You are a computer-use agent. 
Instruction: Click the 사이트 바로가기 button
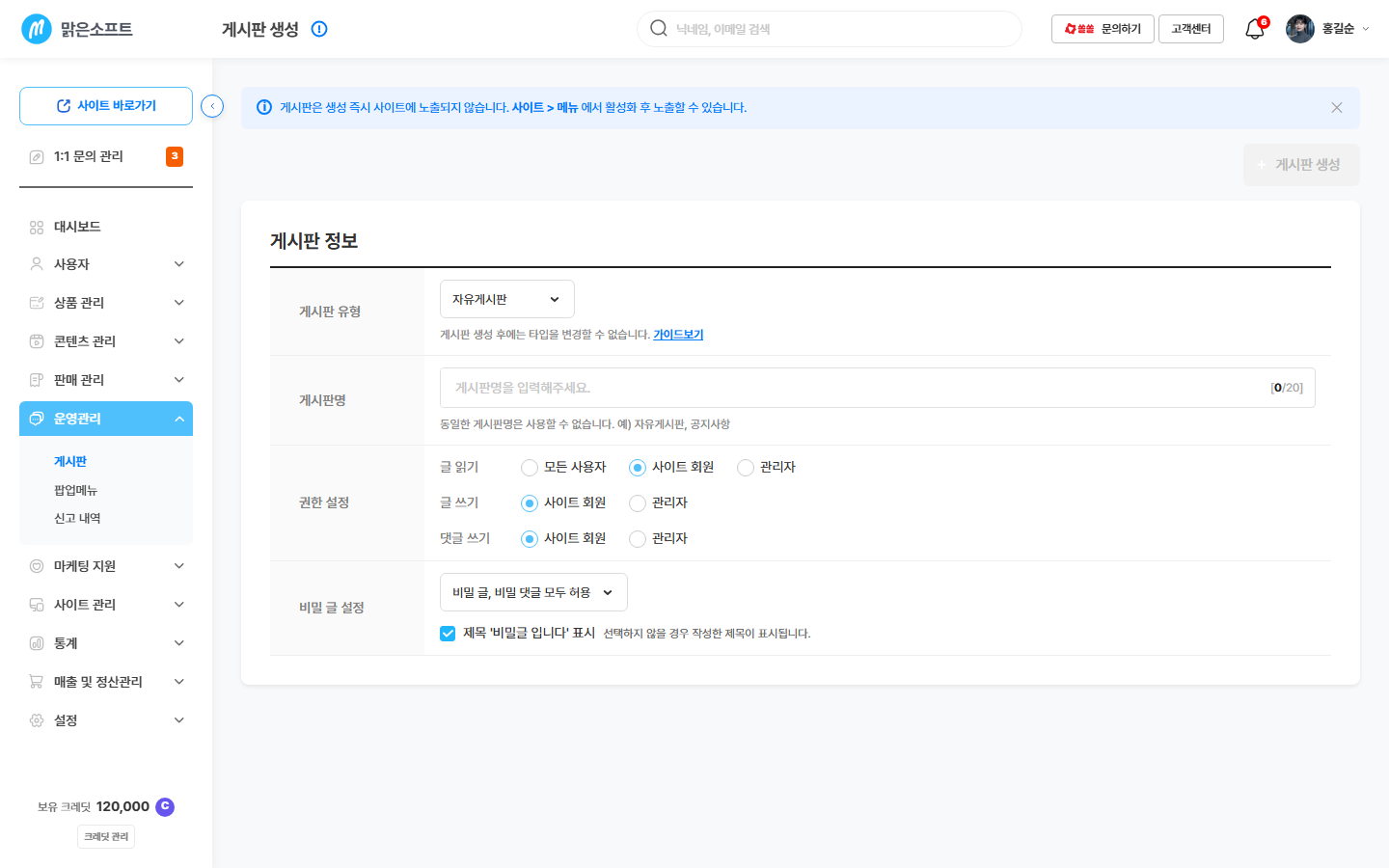coord(106,106)
